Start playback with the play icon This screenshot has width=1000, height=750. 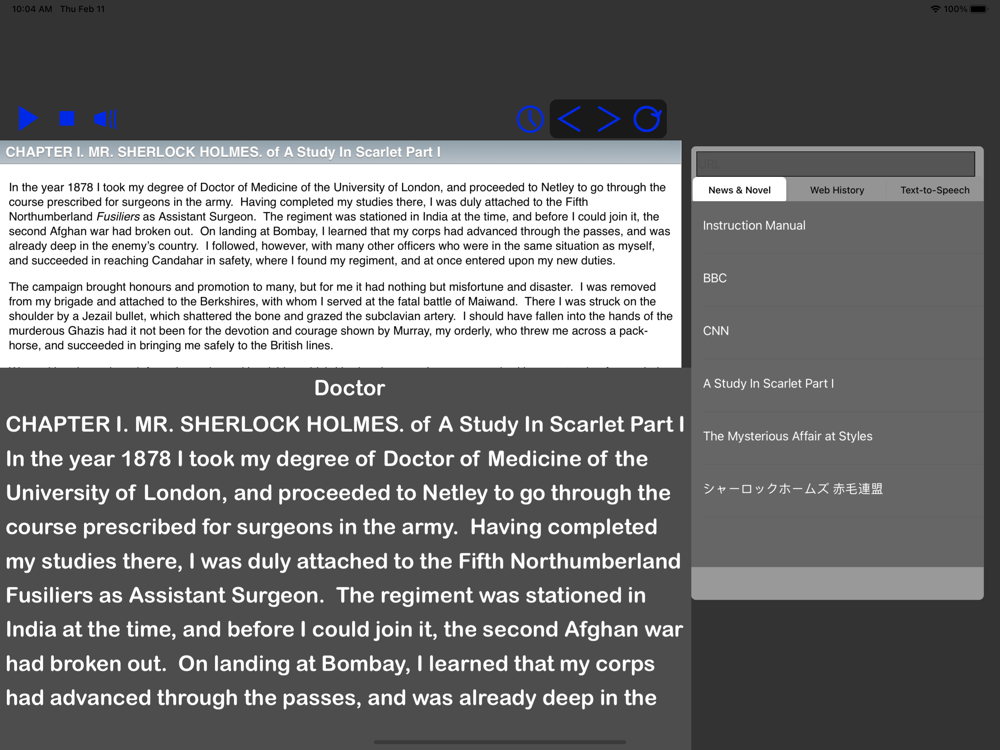pos(28,119)
